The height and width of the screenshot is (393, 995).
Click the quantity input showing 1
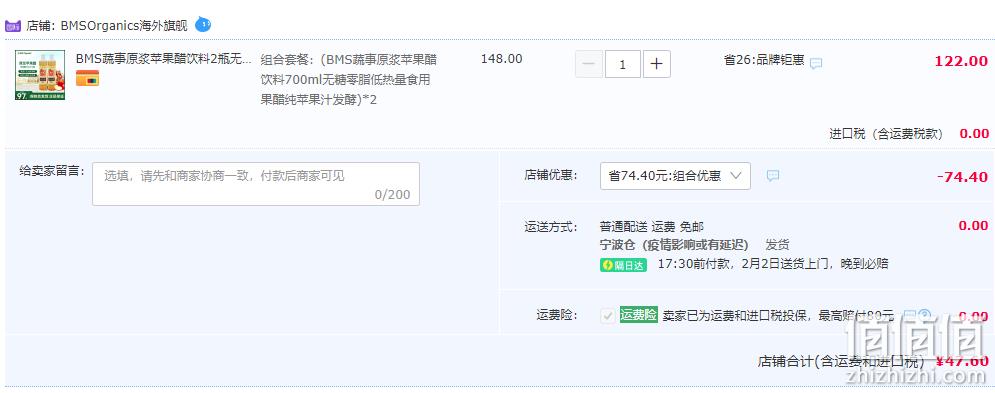(623, 64)
